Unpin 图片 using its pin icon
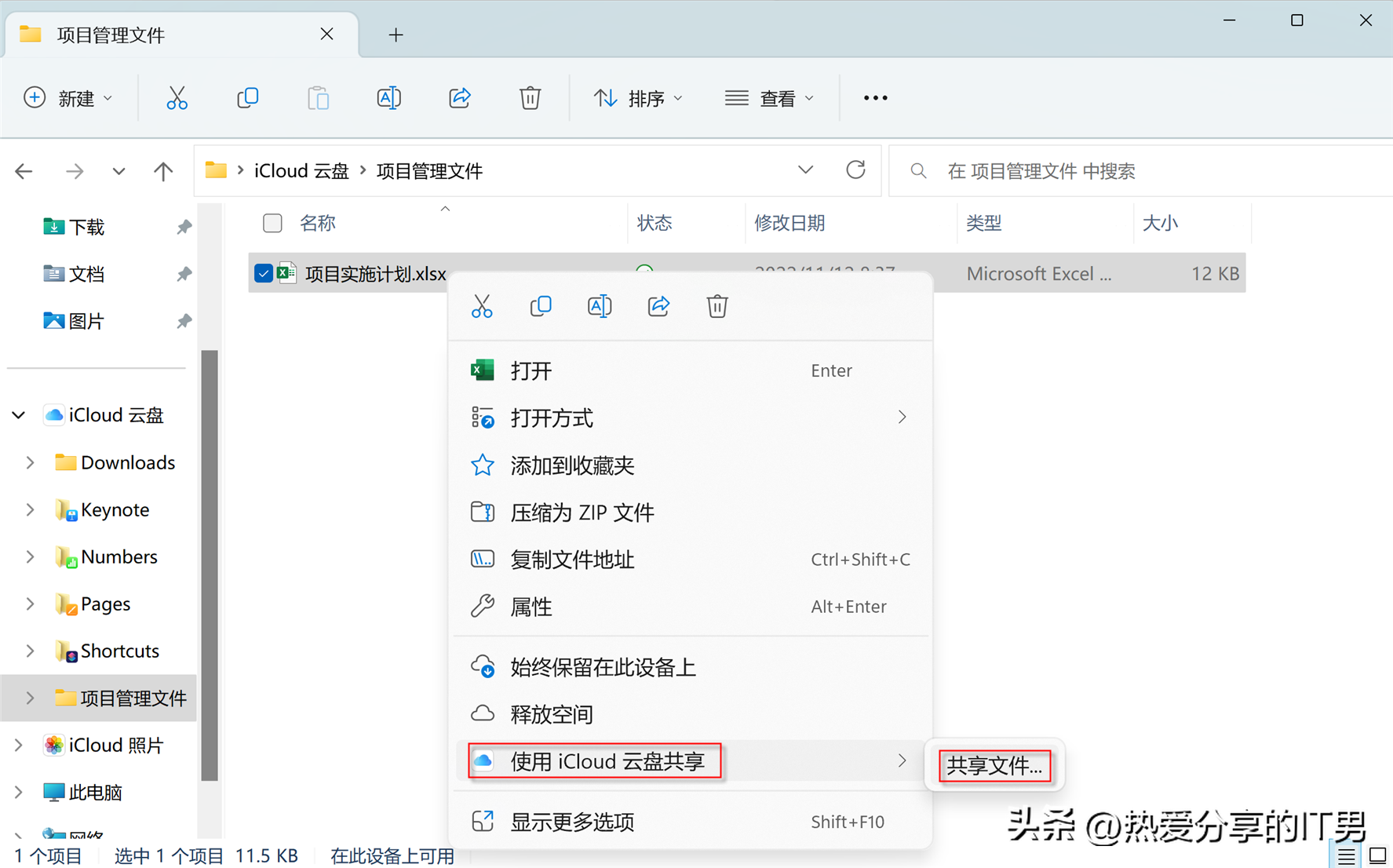 [x=184, y=321]
